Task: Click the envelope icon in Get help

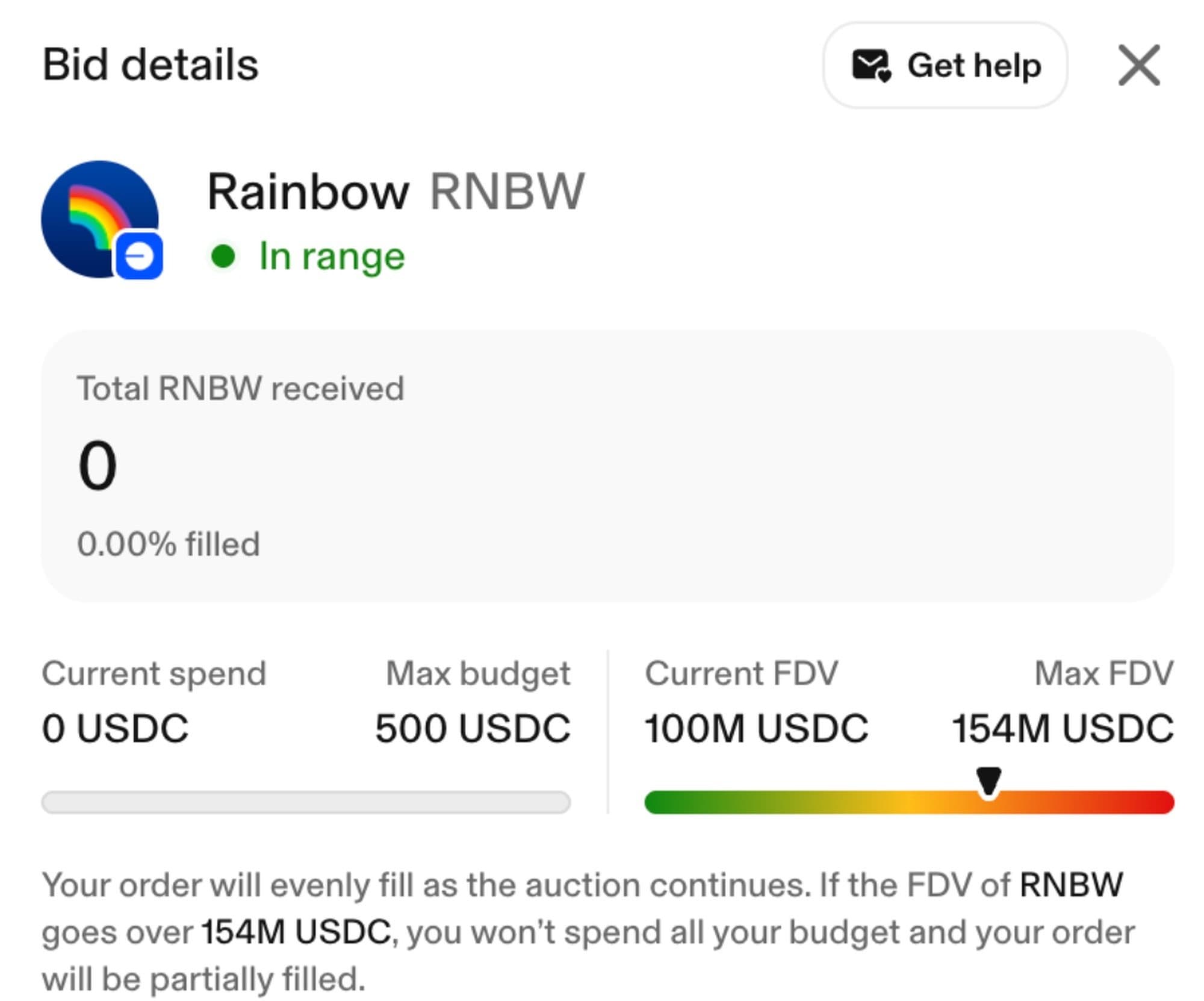Action: [870, 65]
